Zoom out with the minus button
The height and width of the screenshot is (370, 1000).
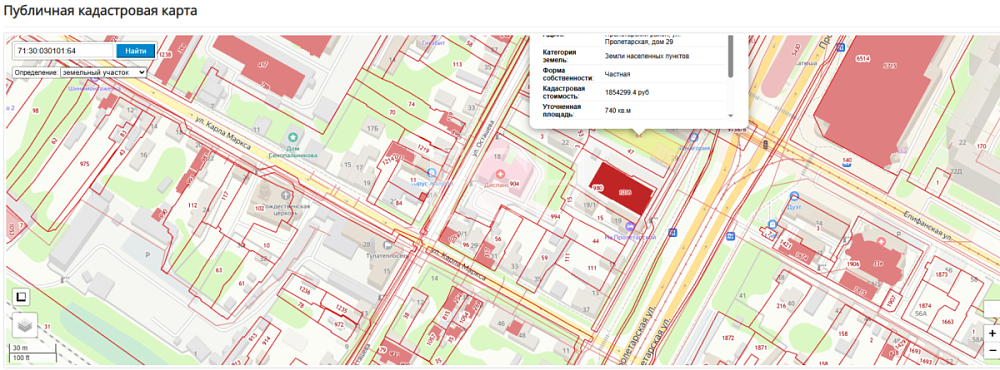(x=991, y=350)
